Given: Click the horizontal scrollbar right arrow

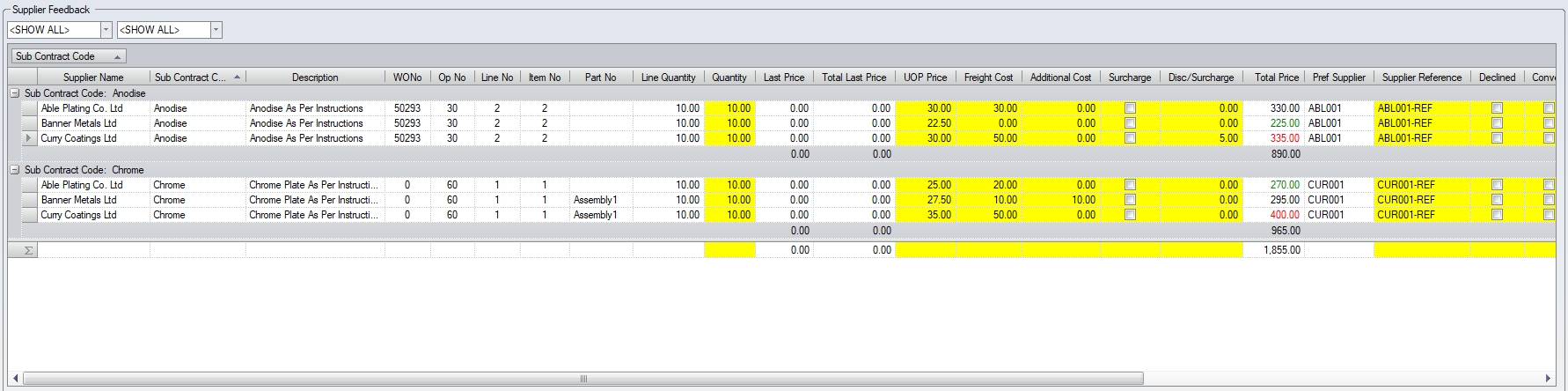Looking at the screenshot, I should point(1549,379).
